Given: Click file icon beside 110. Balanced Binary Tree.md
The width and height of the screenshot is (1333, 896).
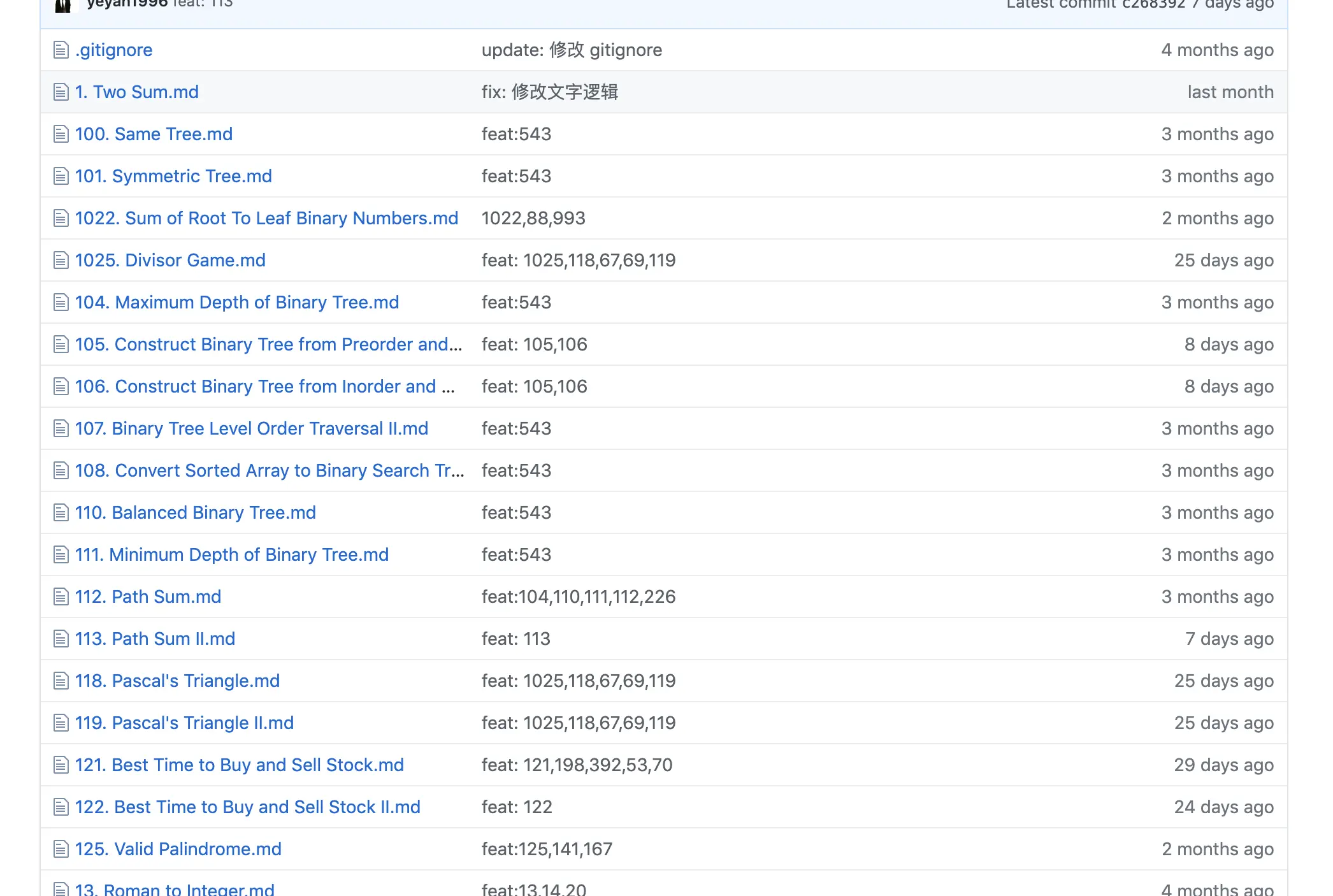Looking at the screenshot, I should pos(61,512).
